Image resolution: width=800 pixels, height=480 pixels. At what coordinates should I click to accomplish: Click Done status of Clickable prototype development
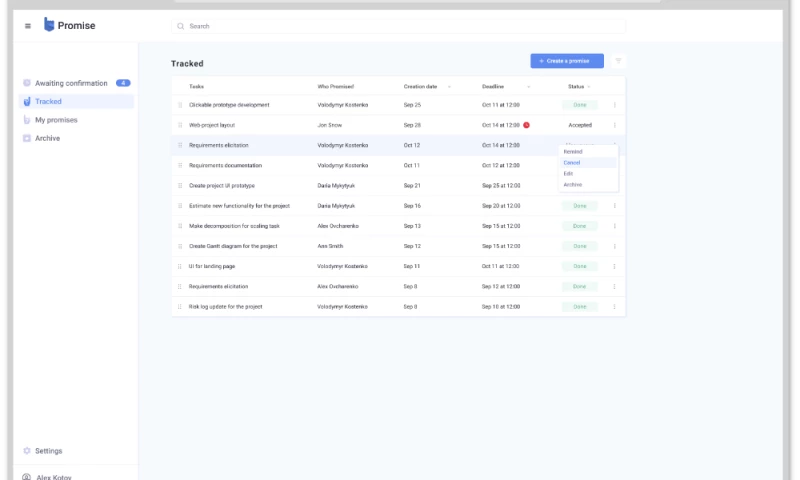click(x=580, y=105)
